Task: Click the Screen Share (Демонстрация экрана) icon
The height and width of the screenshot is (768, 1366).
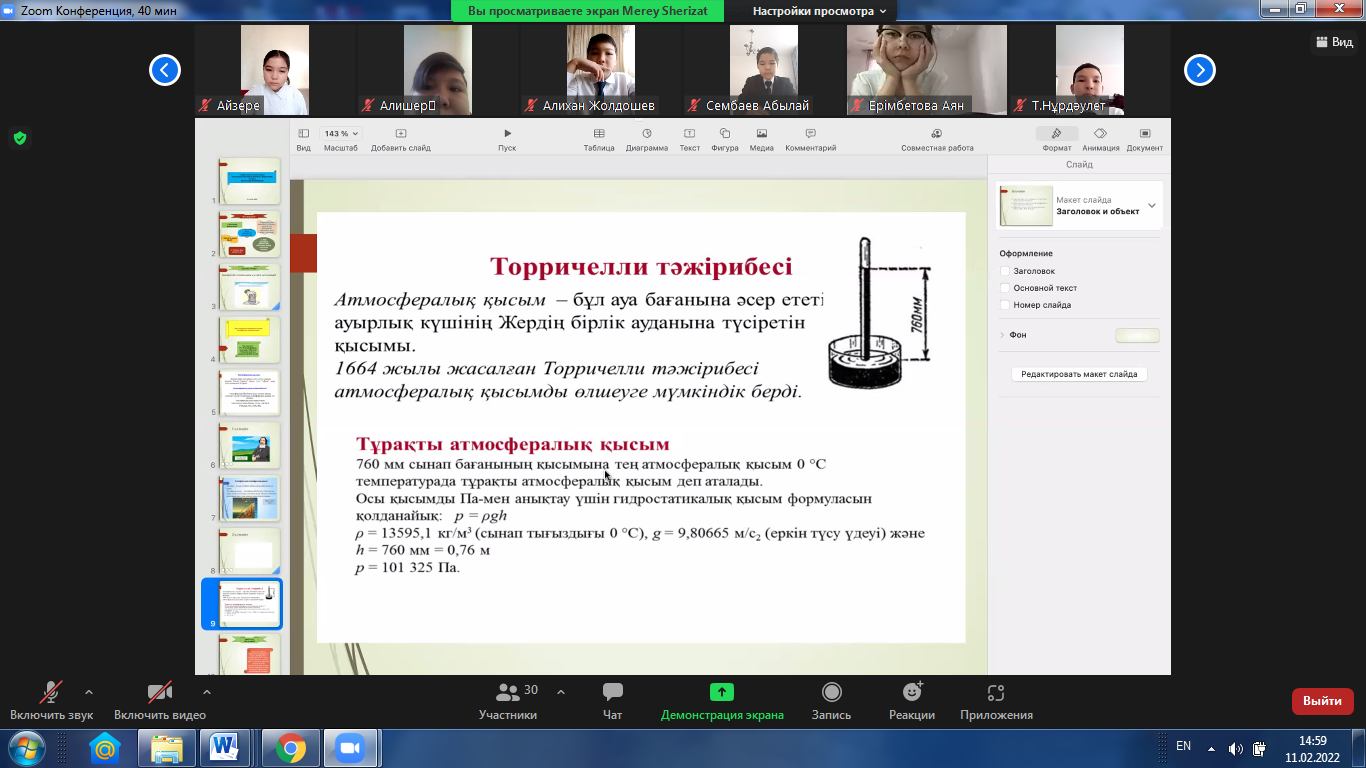Action: pyautogui.click(x=722, y=692)
